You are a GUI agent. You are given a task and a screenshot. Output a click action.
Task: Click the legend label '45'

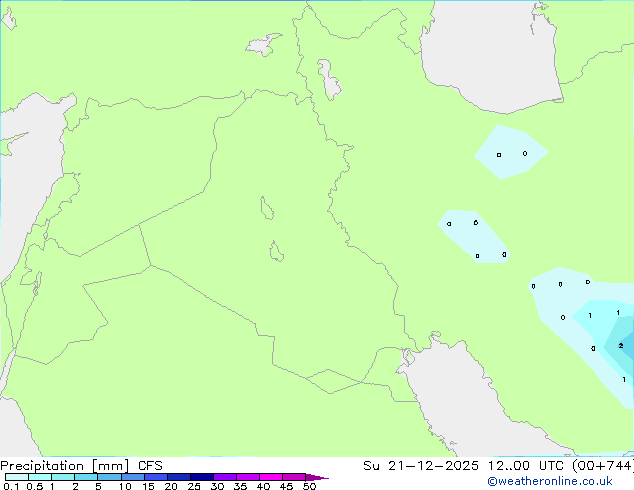point(286,486)
